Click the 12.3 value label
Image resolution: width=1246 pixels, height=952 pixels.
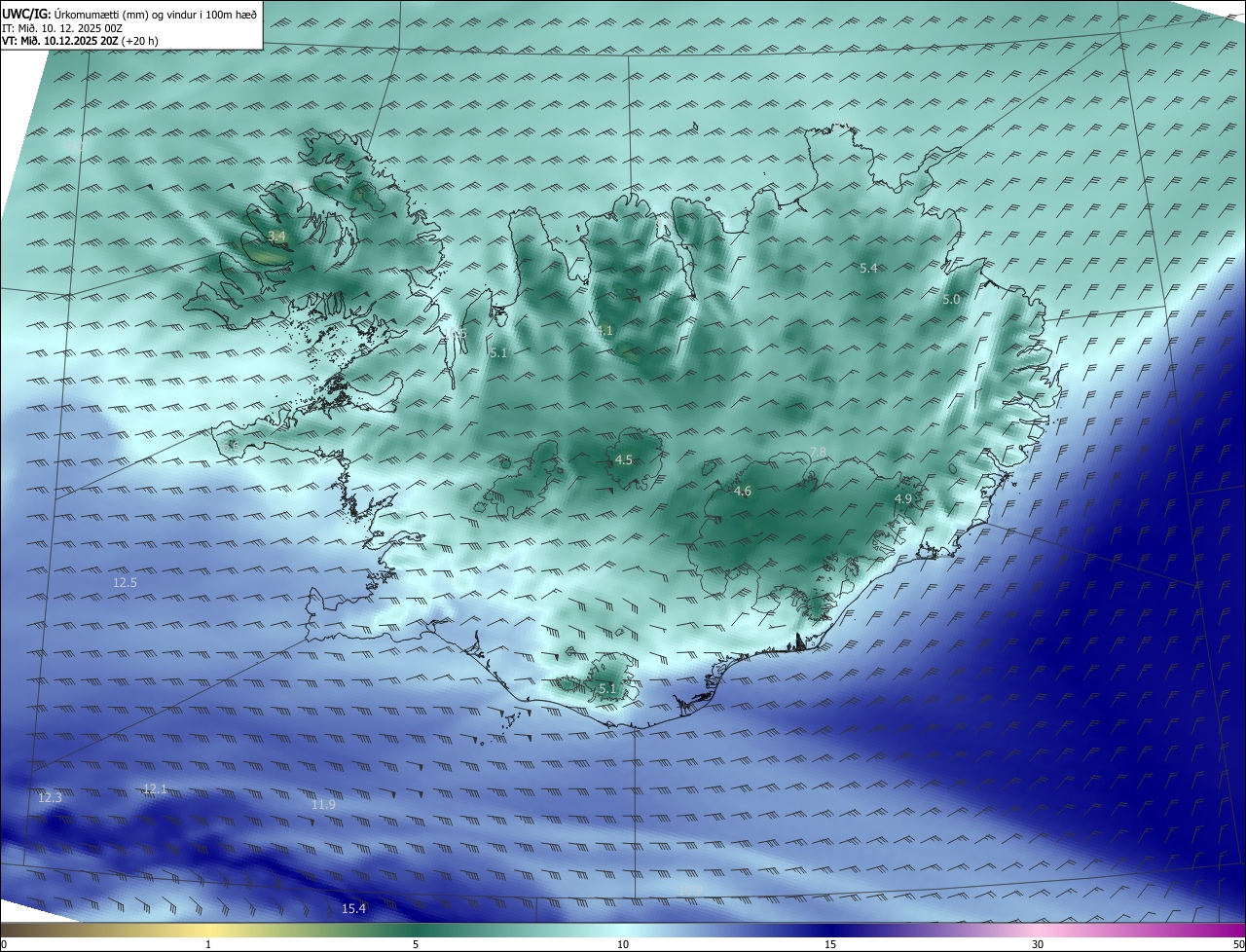tap(50, 797)
